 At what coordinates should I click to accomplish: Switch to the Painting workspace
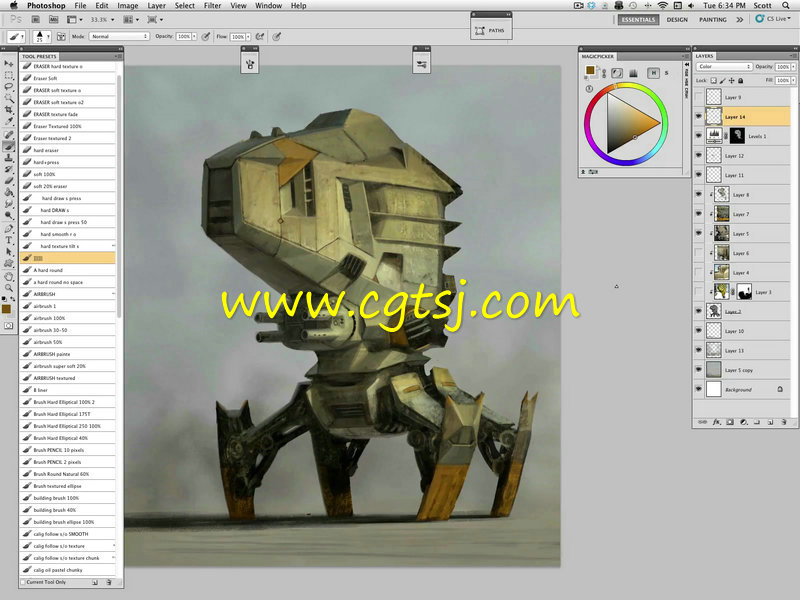(713, 19)
